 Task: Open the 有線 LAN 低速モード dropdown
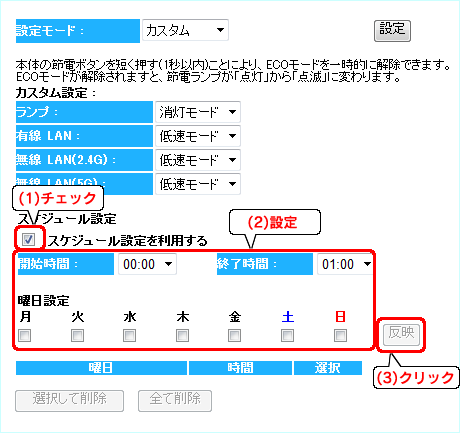point(198,136)
